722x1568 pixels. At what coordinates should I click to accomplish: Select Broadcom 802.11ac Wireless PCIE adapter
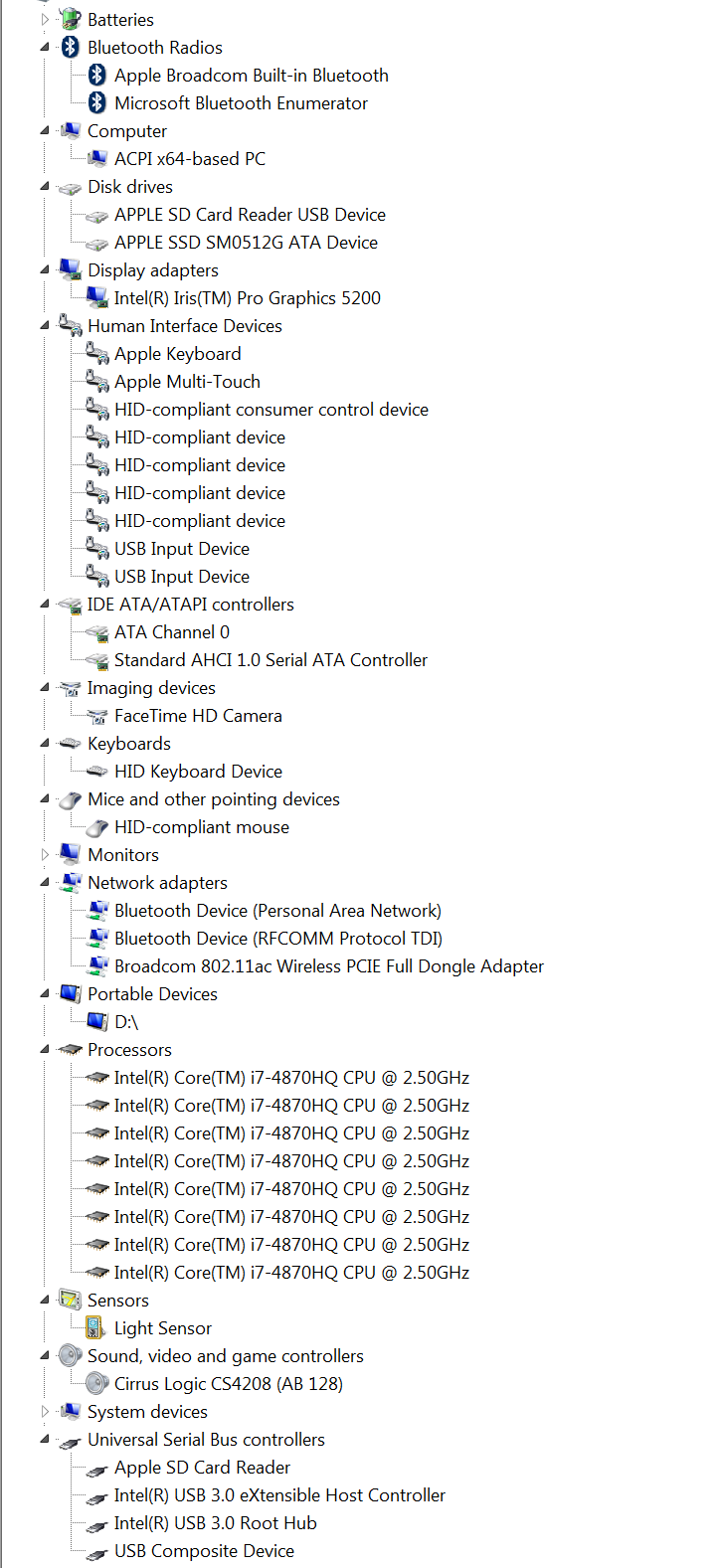pyautogui.click(x=328, y=966)
